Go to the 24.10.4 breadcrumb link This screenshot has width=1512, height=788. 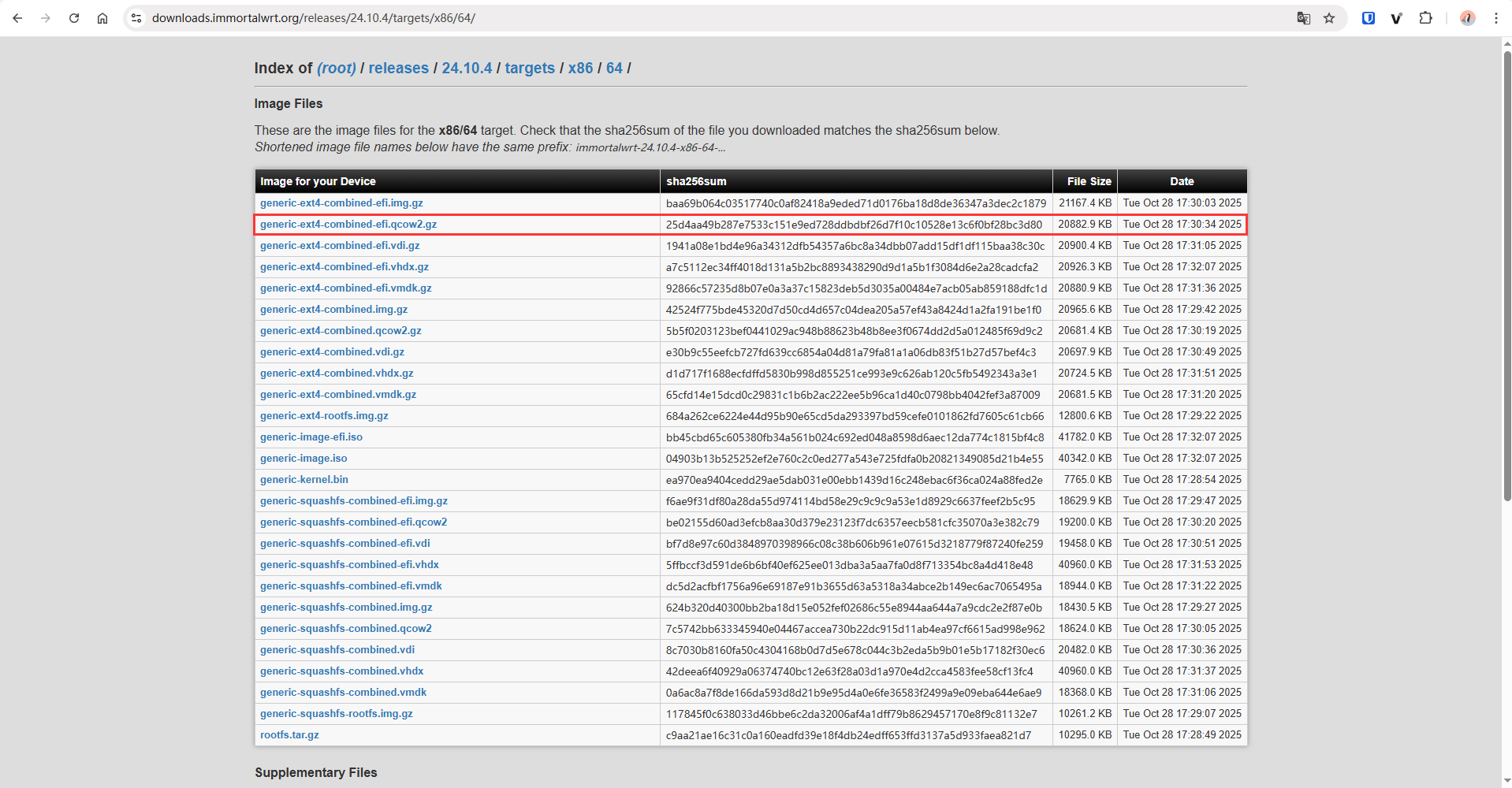[x=467, y=69]
